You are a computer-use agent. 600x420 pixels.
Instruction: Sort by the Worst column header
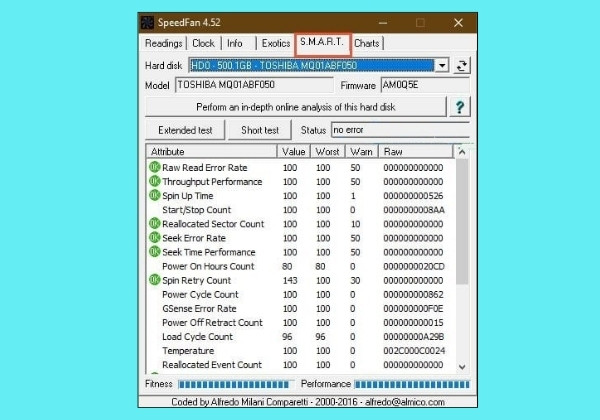[328, 151]
